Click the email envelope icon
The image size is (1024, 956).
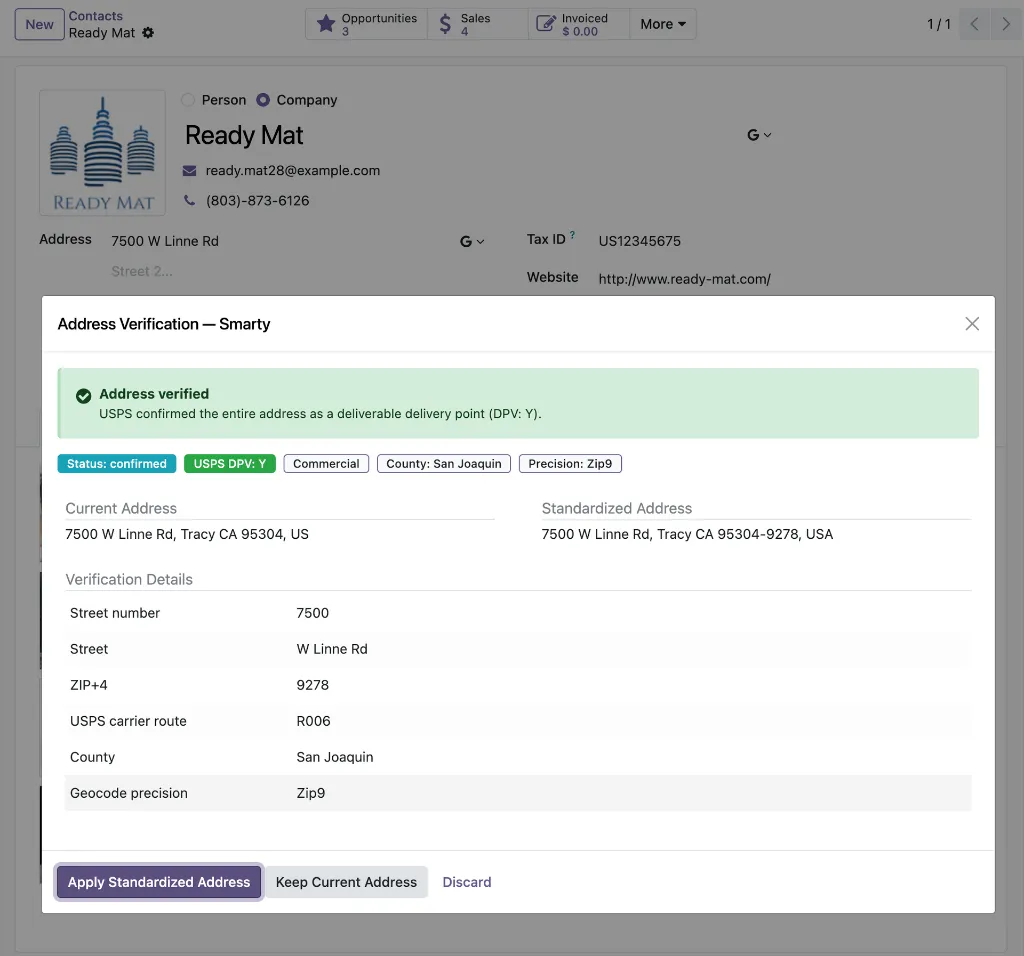189,171
